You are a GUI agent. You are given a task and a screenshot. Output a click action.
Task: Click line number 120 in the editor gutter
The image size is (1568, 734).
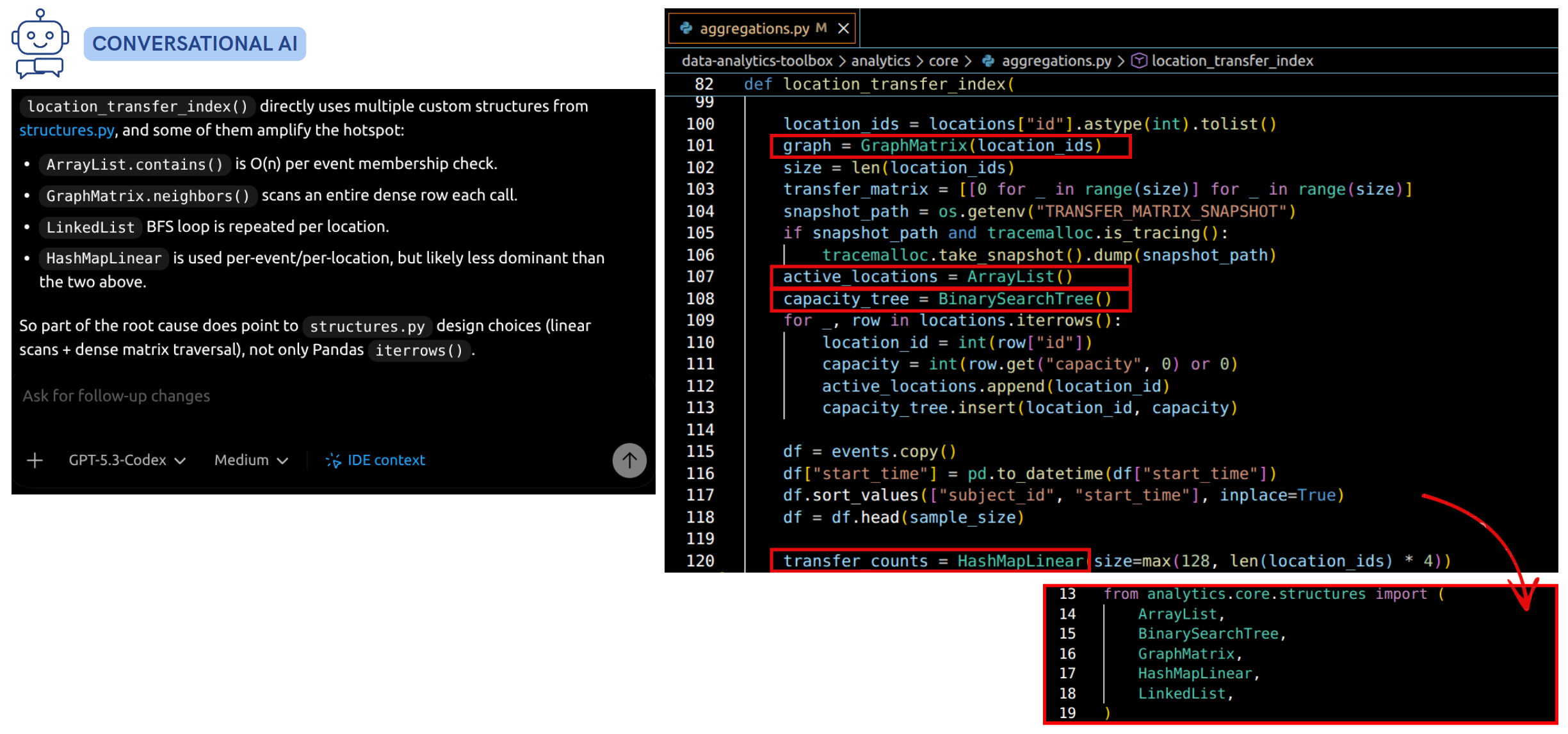701,561
